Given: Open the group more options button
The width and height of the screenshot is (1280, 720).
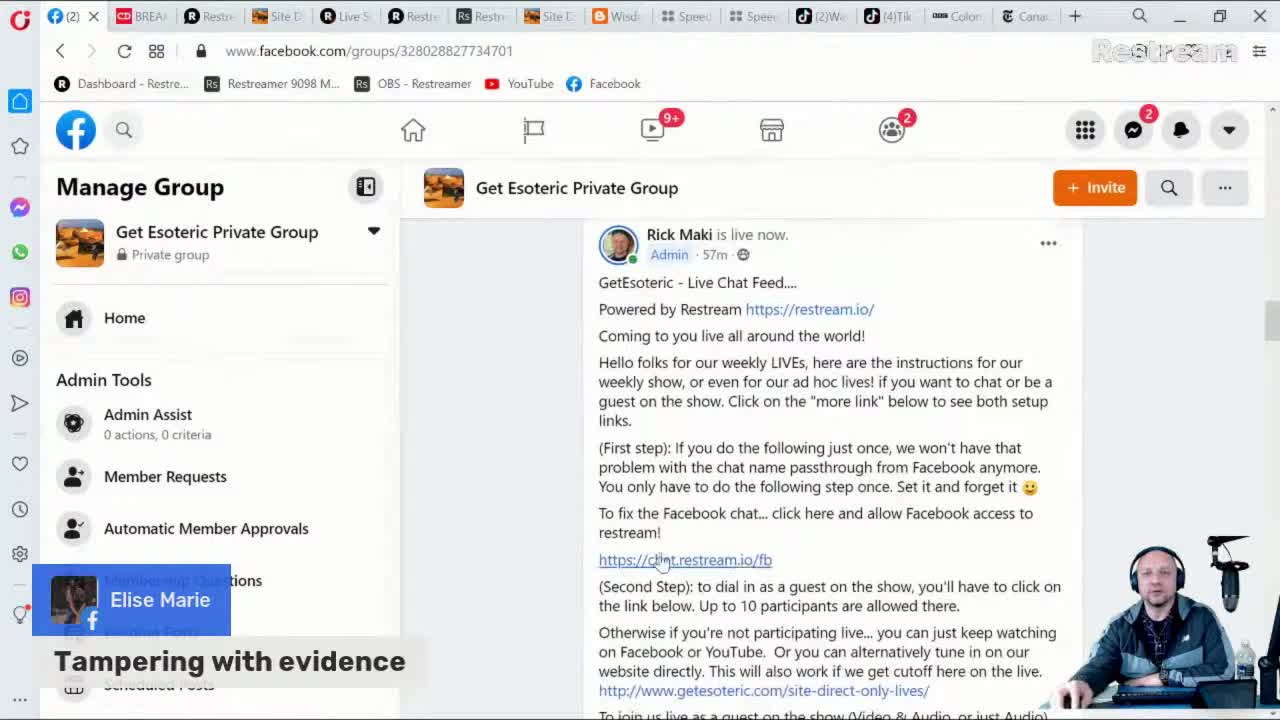Looking at the screenshot, I should (x=1225, y=187).
